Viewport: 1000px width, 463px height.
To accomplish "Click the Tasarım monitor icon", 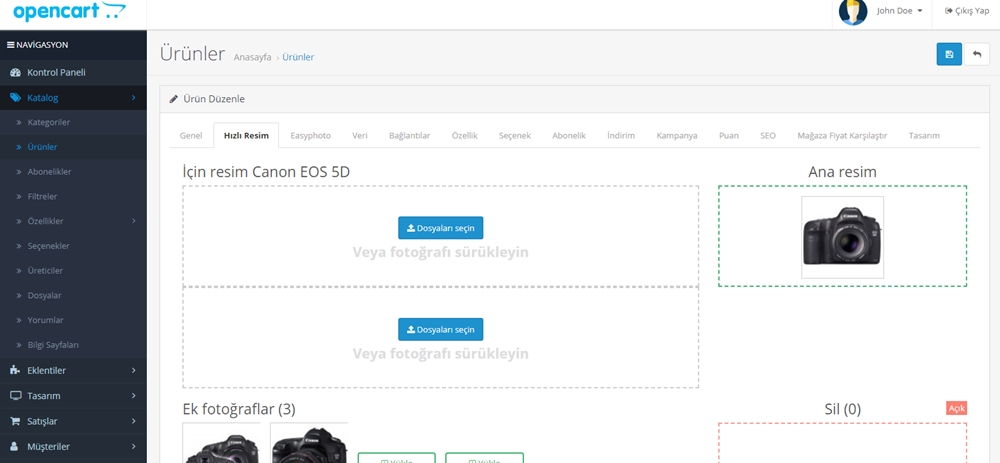I will (x=15, y=396).
